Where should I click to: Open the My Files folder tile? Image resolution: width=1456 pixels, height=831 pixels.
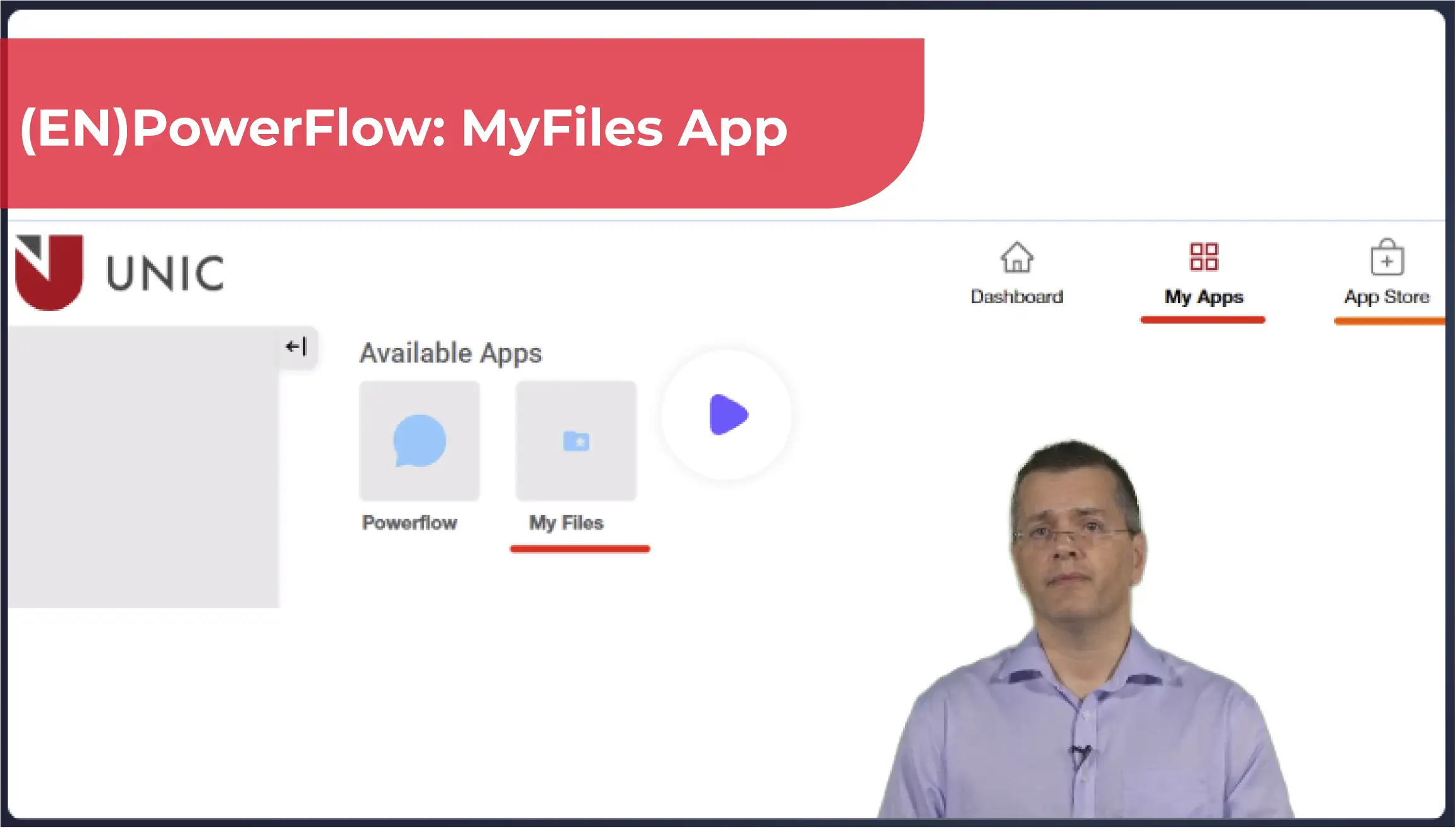(576, 440)
